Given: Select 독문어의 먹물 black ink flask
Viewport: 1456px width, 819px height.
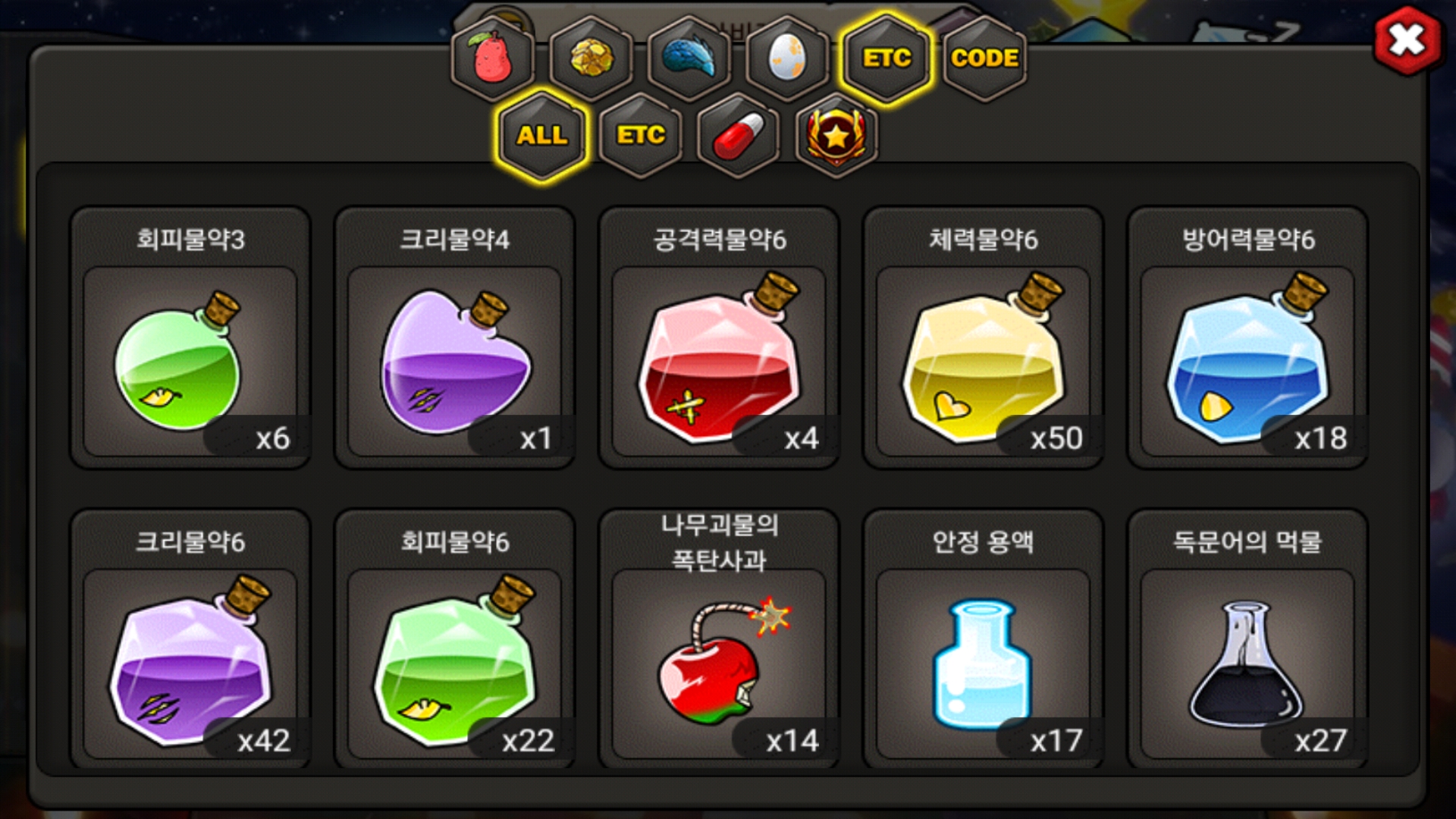Looking at the screenshot, I should (x=1247, y=639).
